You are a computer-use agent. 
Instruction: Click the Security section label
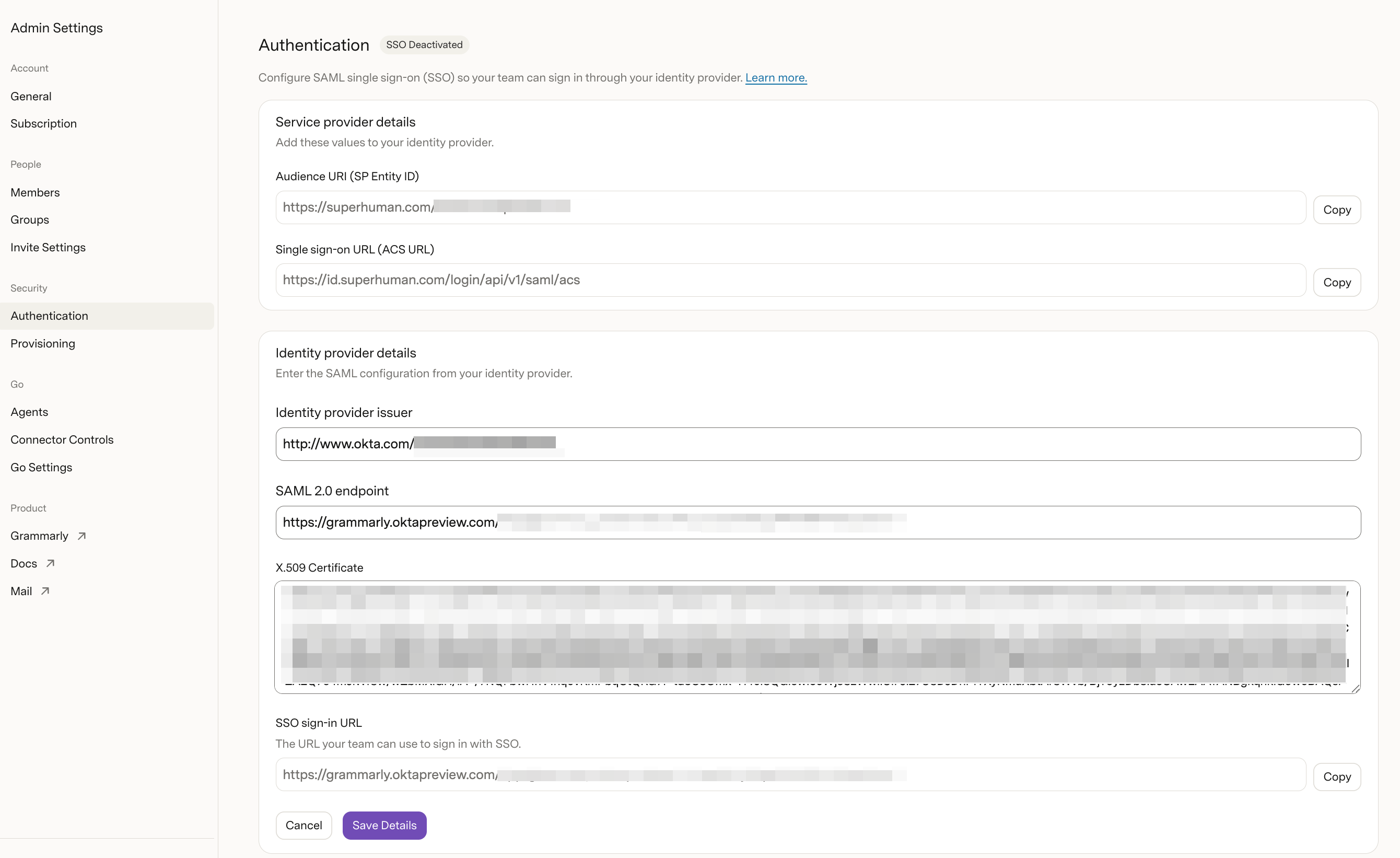coord(28,288)
